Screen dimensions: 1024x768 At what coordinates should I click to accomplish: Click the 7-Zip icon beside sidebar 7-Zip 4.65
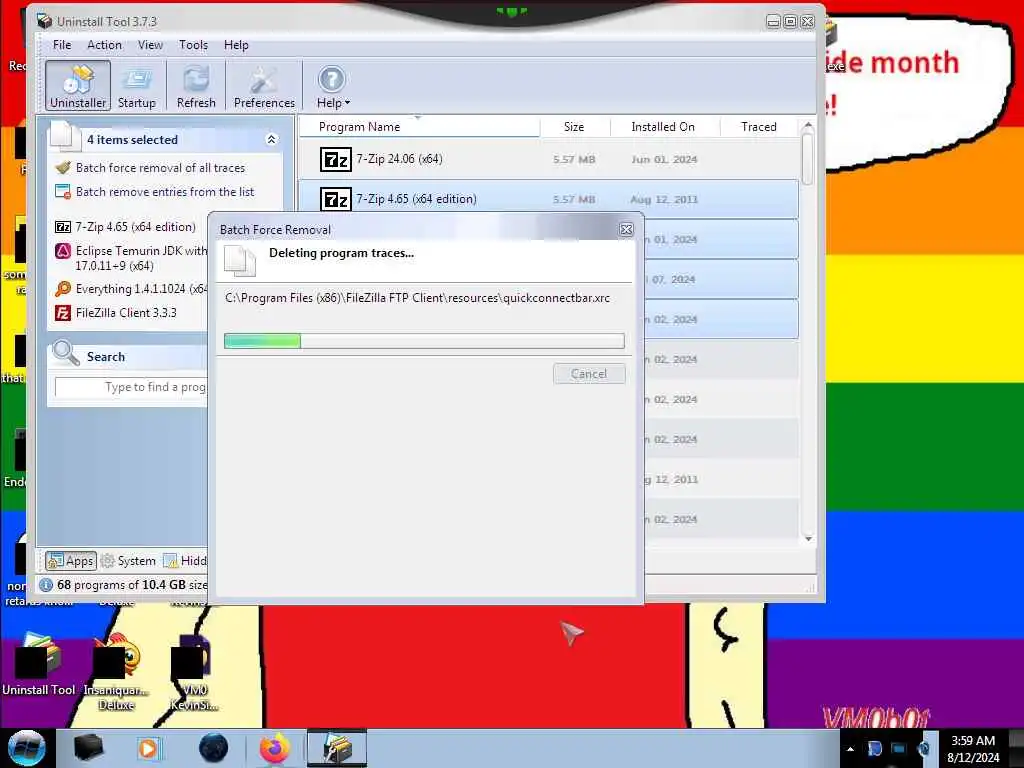(63, 227)
